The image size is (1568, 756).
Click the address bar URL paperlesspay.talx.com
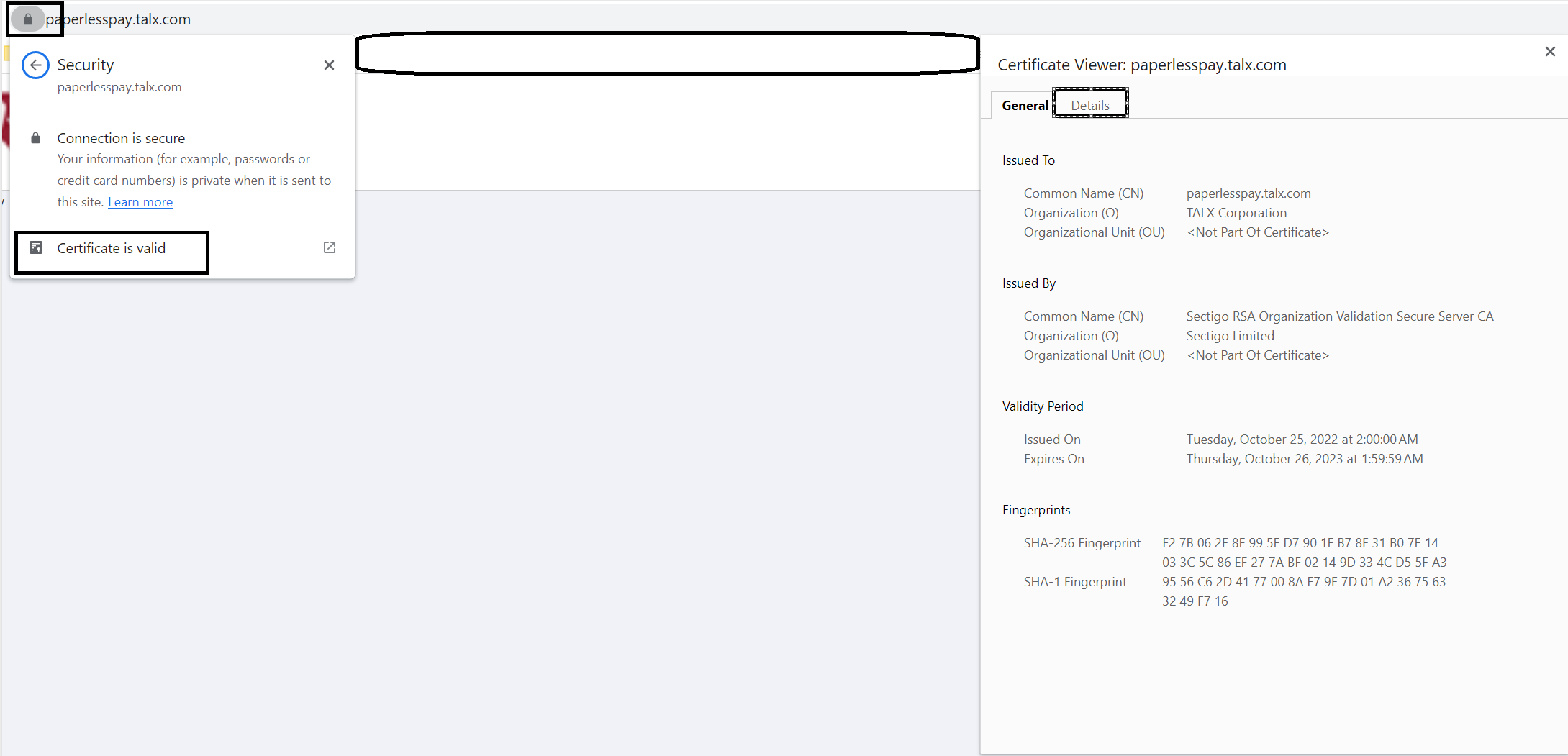[x=118, y=19]
